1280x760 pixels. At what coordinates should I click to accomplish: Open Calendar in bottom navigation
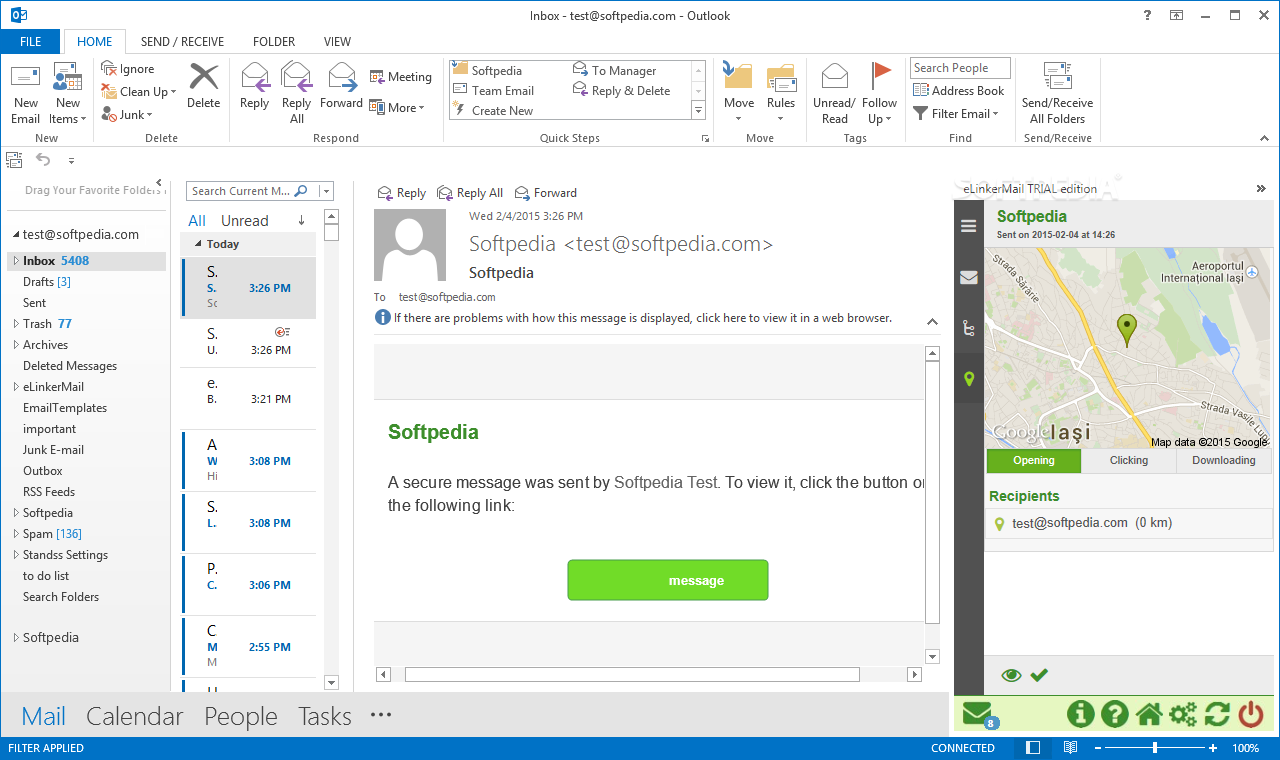tap(135, 716)
